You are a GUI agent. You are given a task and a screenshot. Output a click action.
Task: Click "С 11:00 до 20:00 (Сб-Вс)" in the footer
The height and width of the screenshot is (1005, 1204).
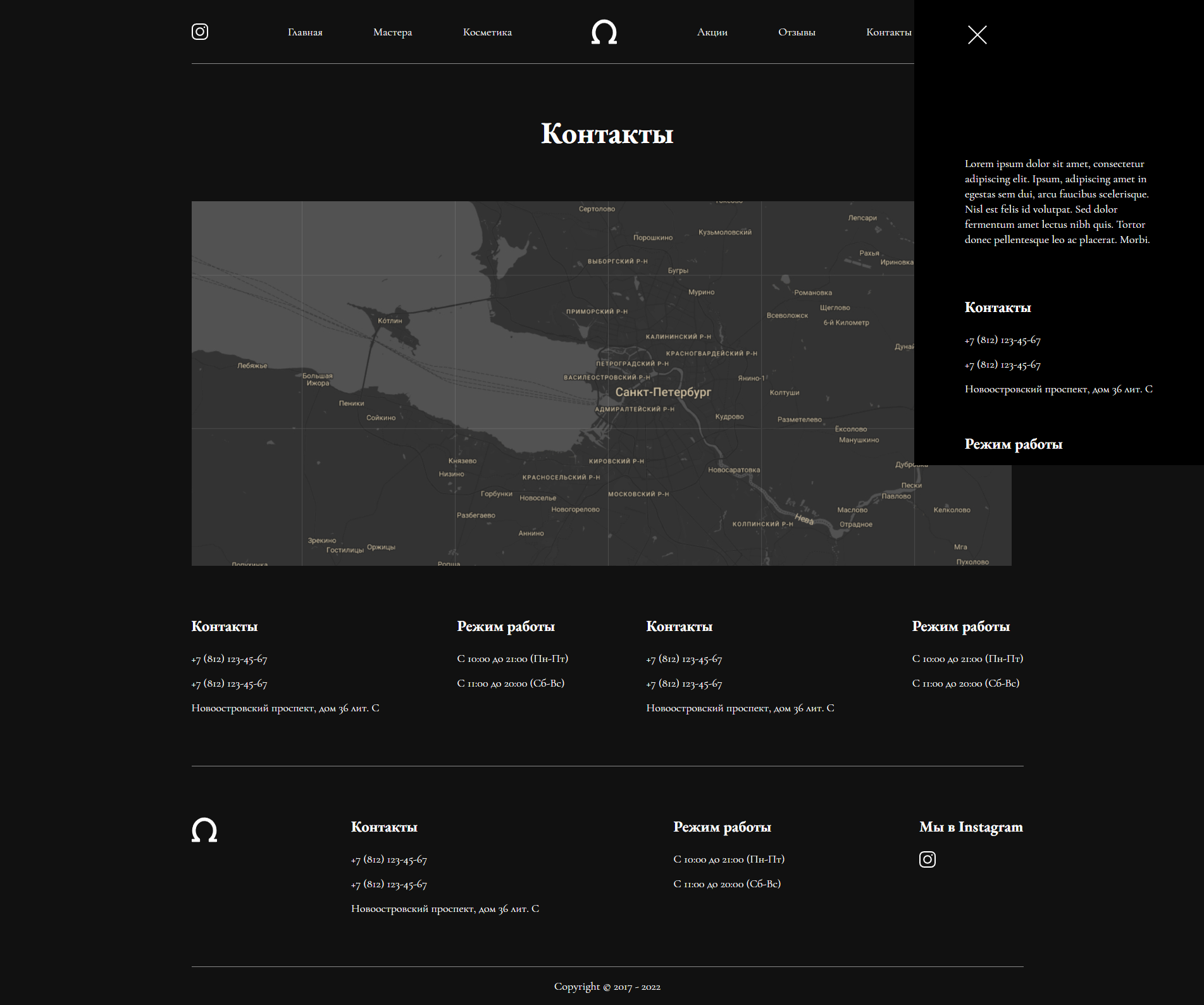[x=727, y=884]
